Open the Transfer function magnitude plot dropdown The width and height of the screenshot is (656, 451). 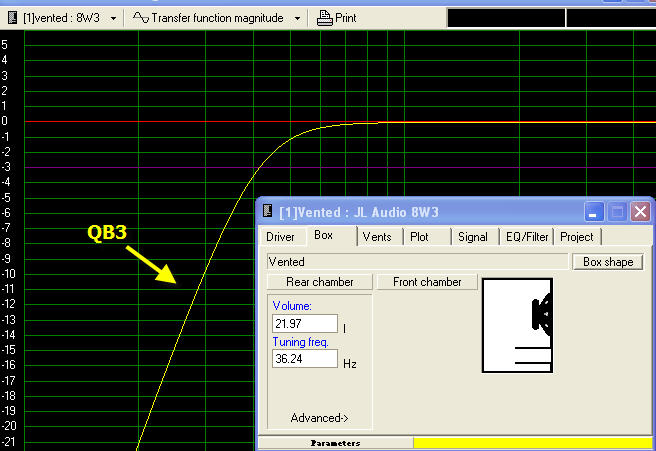coord(297,18)
